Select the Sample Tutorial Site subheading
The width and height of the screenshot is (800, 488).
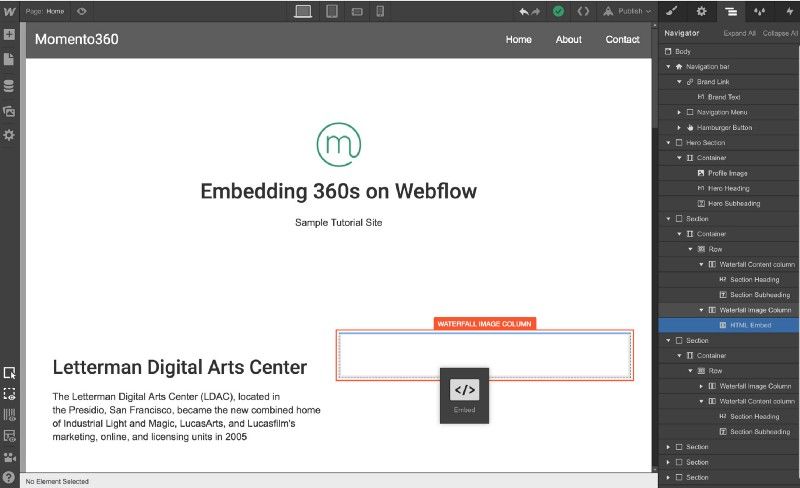point(338,223)
